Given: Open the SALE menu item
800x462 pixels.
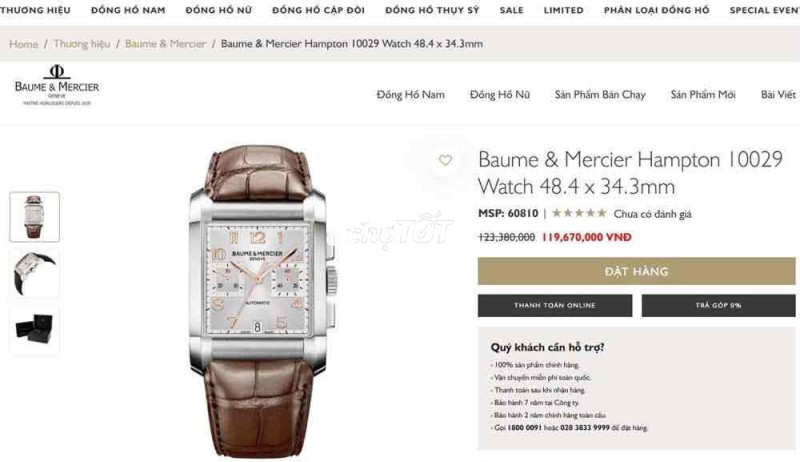Looking at the screenshot, I should tap(512, 10).
